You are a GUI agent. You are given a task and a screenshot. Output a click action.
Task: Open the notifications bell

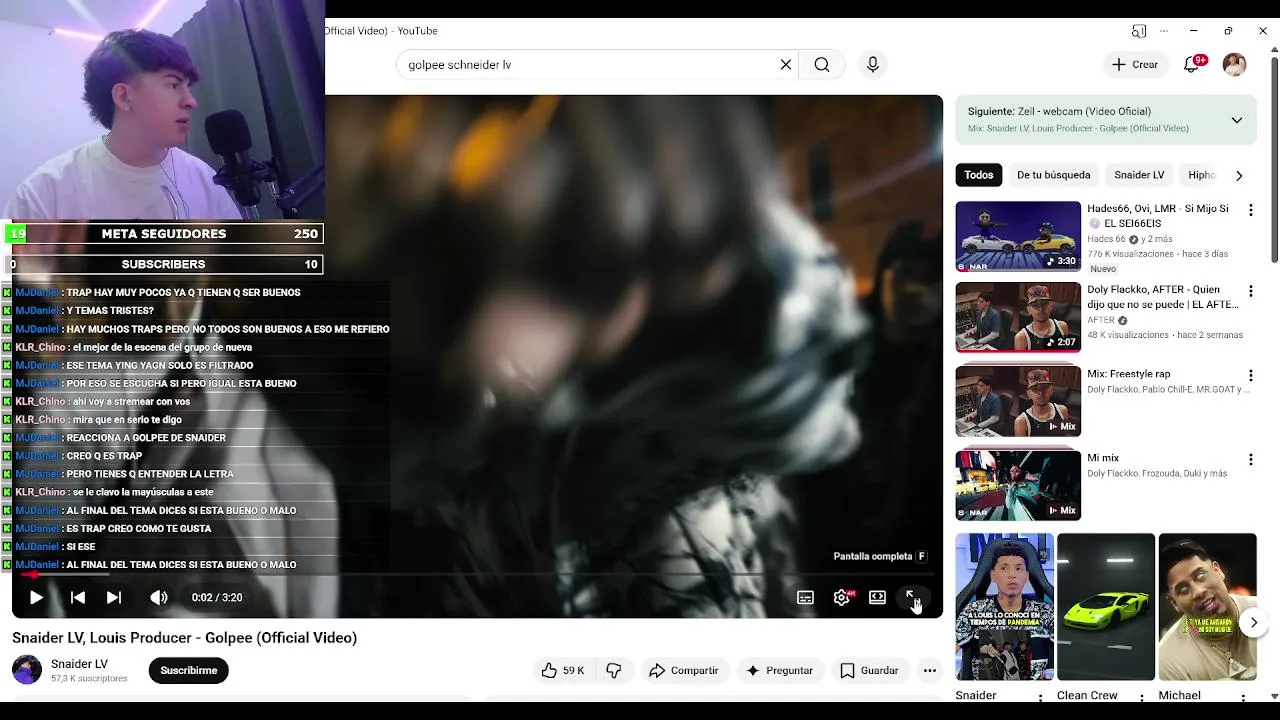coord(1192,64)
